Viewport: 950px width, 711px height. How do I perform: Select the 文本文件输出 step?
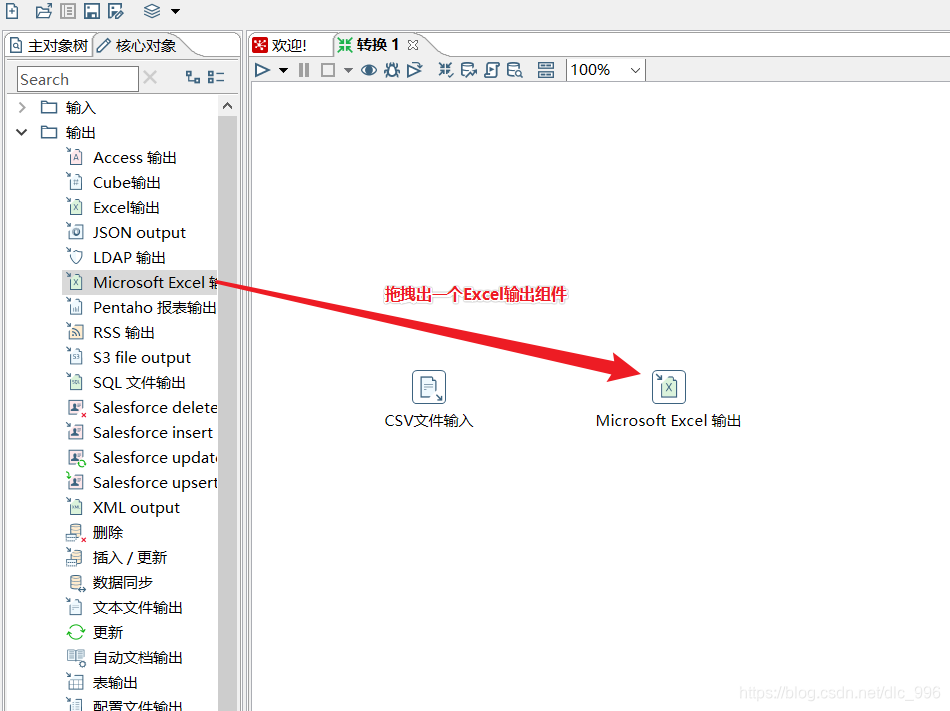pyautogui.click(x=124, y=607)
